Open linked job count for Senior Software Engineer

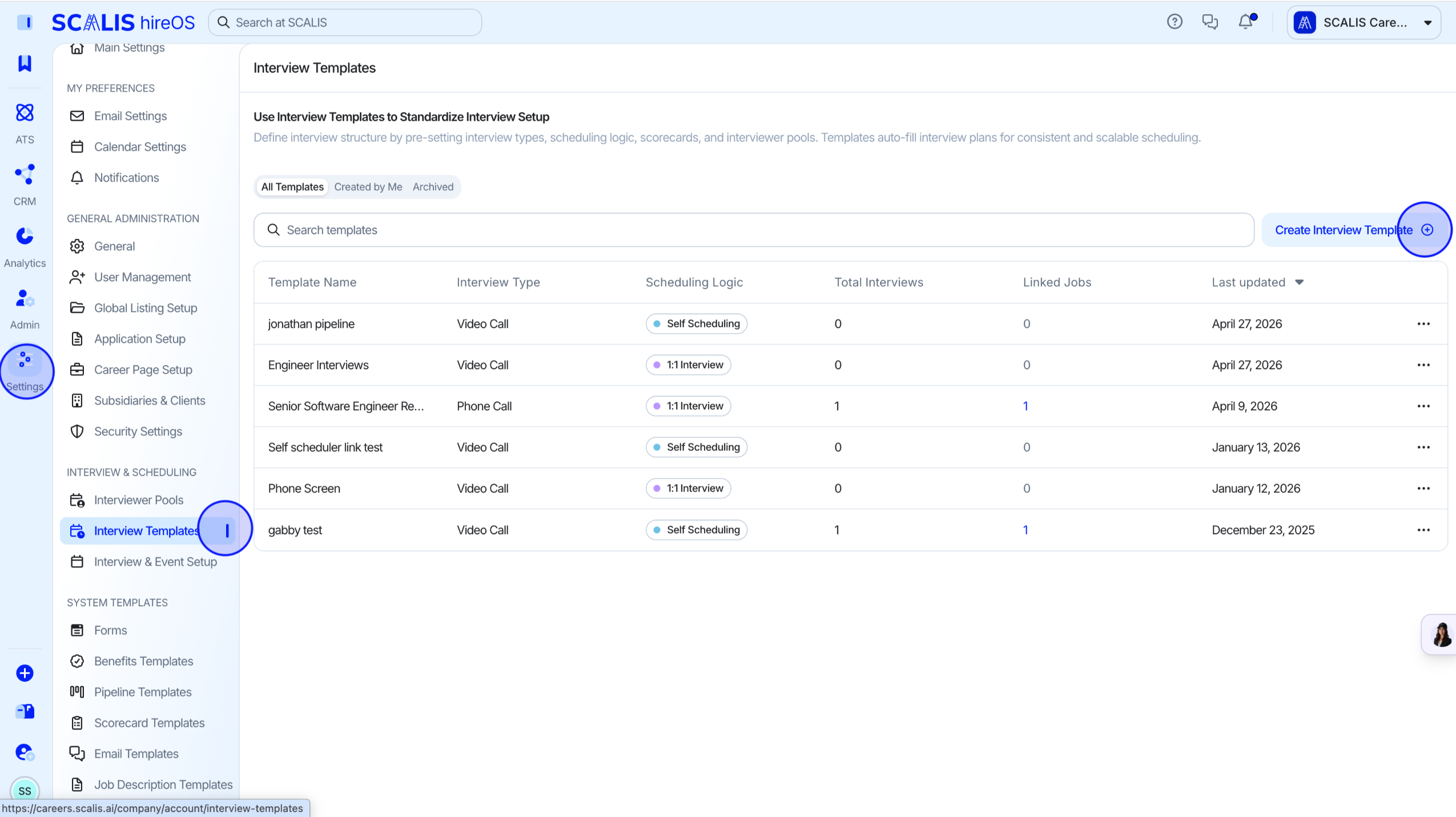(x=1025, y=406)
